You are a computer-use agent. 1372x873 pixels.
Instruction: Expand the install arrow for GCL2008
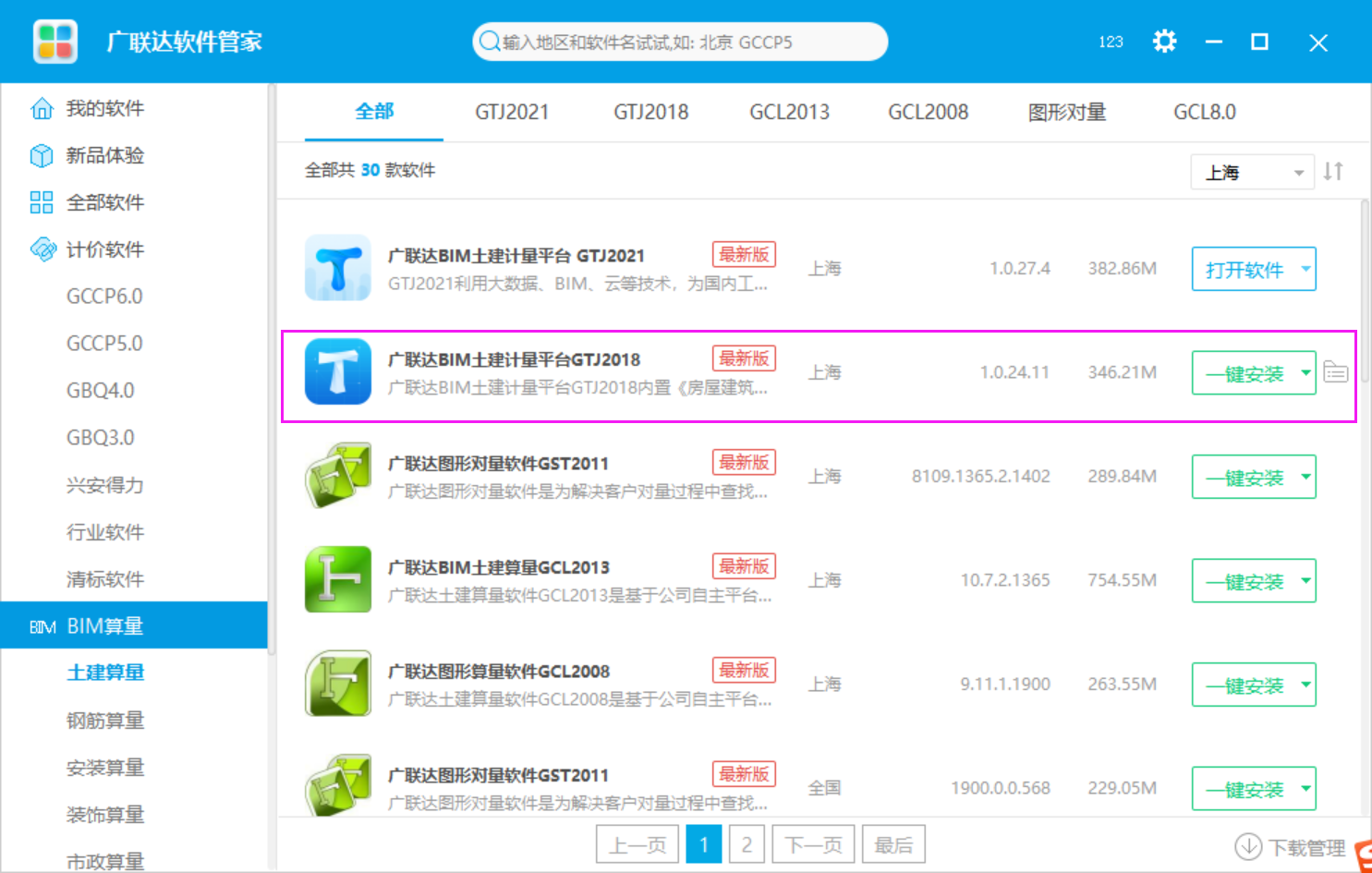(x=1305, y=685)
